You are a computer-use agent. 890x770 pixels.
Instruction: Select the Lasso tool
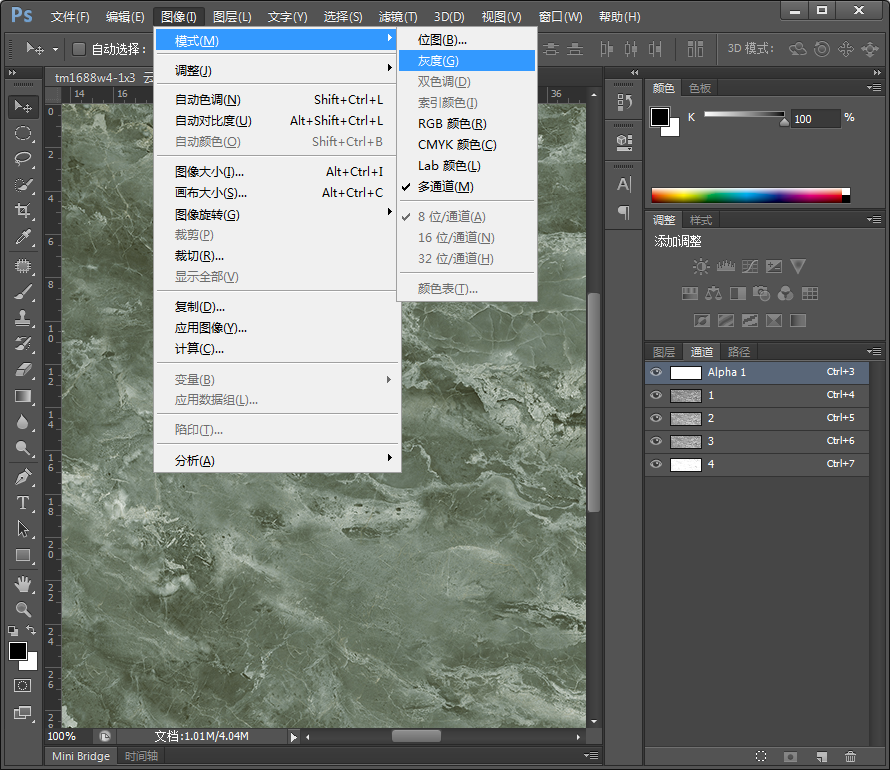[x=23, y=159]
